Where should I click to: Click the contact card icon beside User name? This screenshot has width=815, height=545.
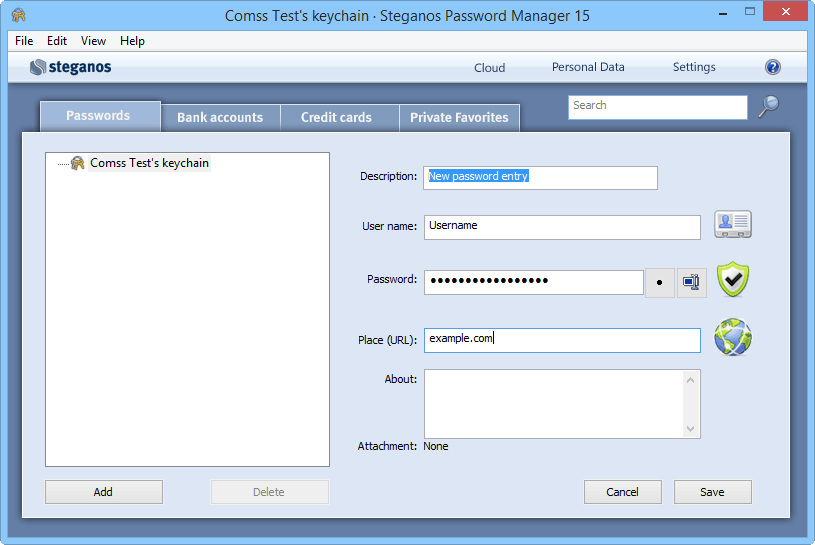click(x=733, y=224)
